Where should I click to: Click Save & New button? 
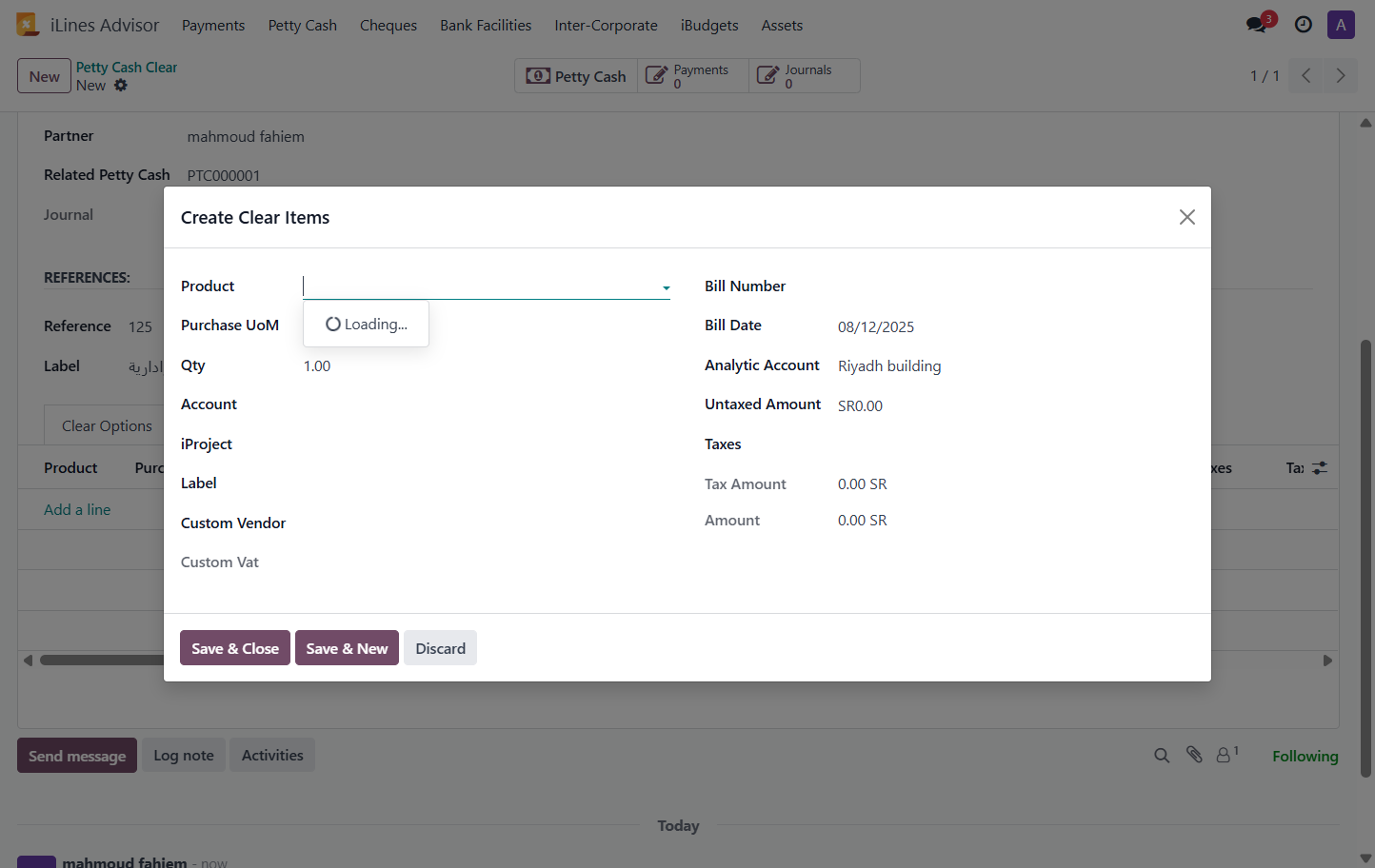[x=347, y=648]
